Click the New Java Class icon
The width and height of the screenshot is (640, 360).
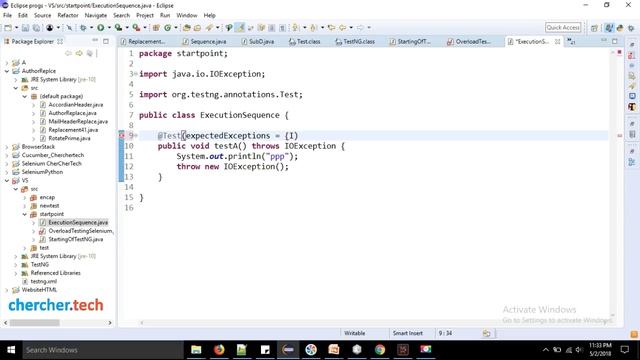[167, 28]
